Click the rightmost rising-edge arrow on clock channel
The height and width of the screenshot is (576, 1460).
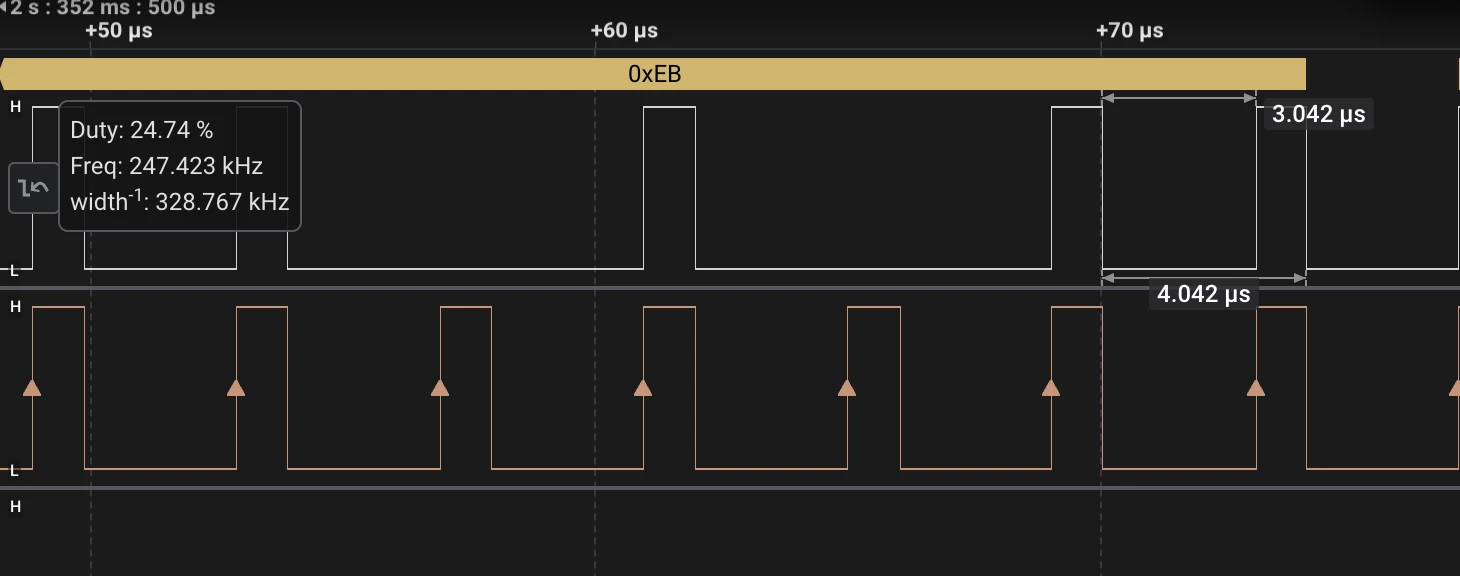[1454, 388]
